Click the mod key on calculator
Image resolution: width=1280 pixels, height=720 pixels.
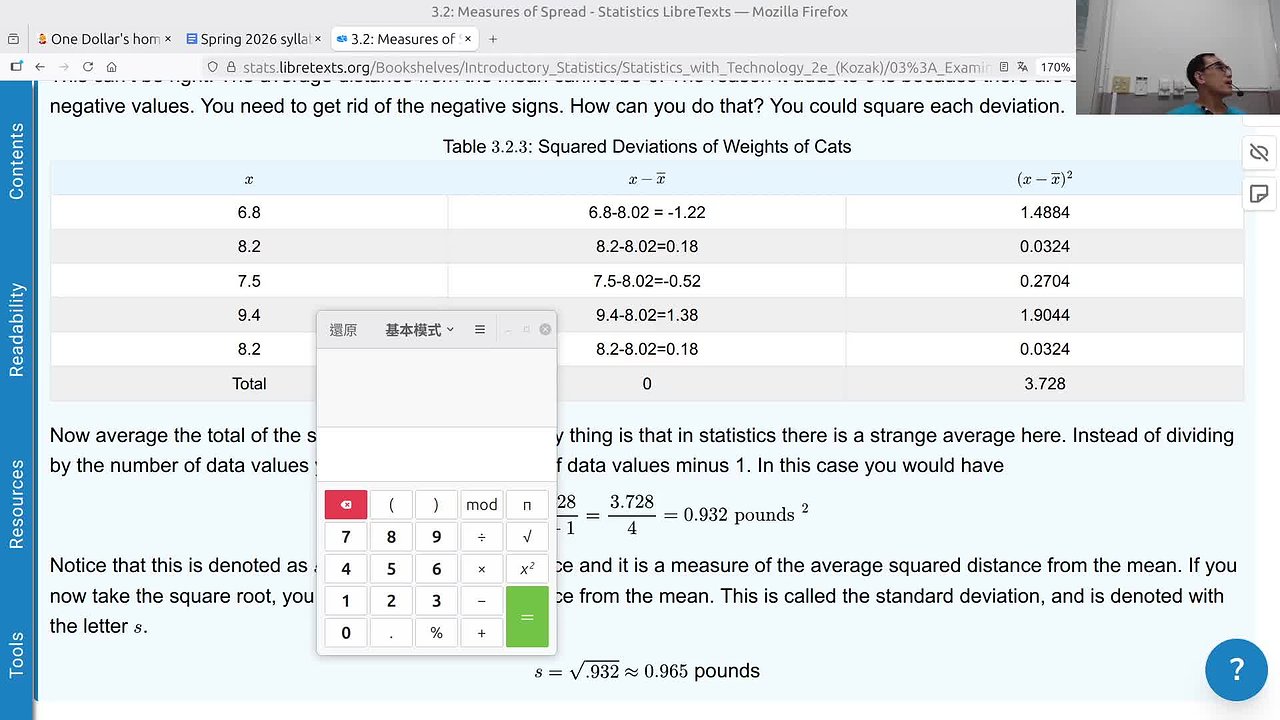pos(481,505)
